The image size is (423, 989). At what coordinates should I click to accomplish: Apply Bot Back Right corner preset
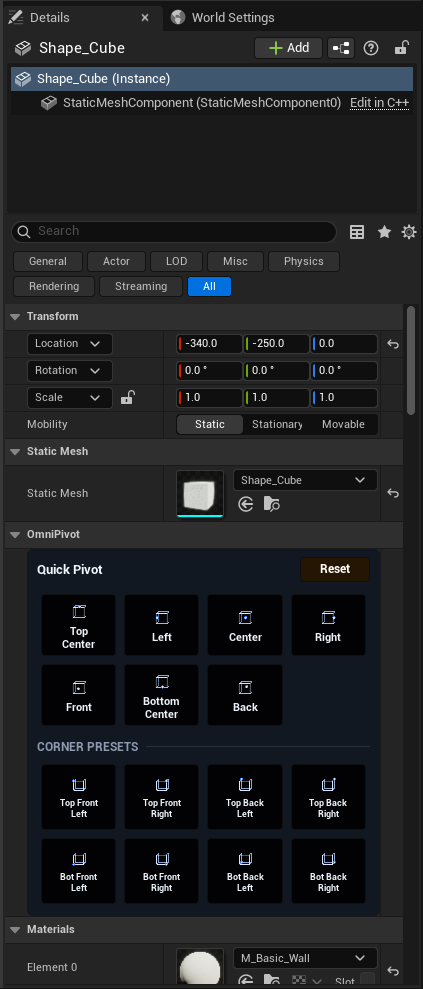pyautogui.click(x=328, y=871)
